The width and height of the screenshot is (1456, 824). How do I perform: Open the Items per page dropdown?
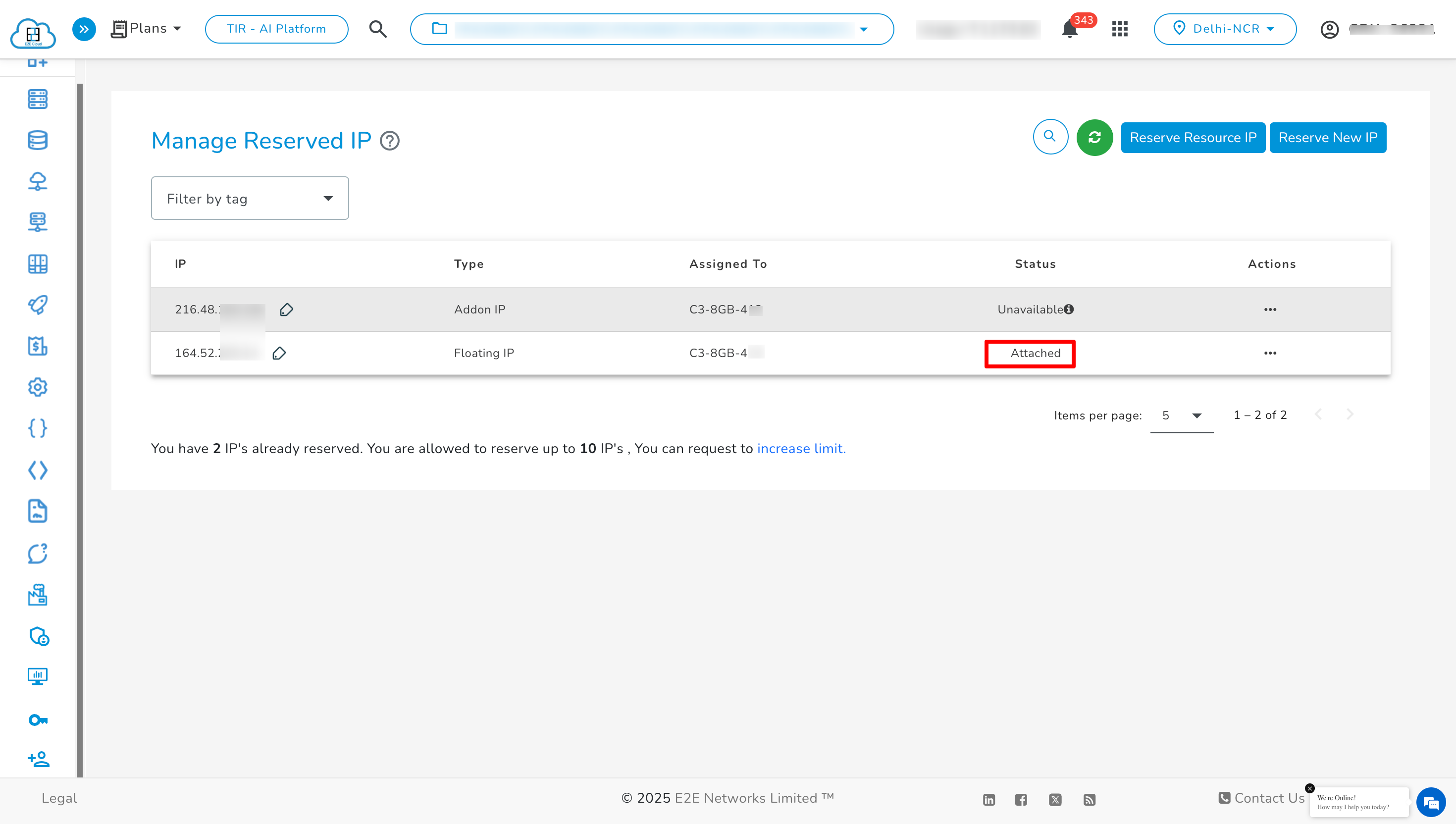click(1181, 415)
